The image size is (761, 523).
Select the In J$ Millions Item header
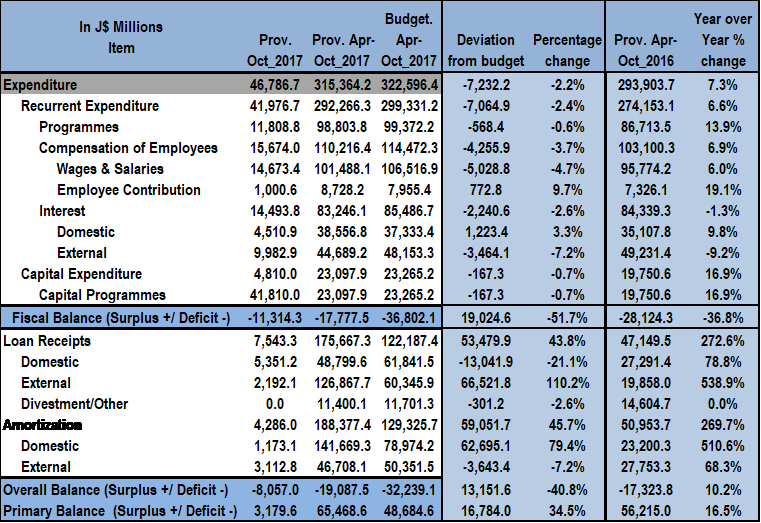tap(121, 37)
